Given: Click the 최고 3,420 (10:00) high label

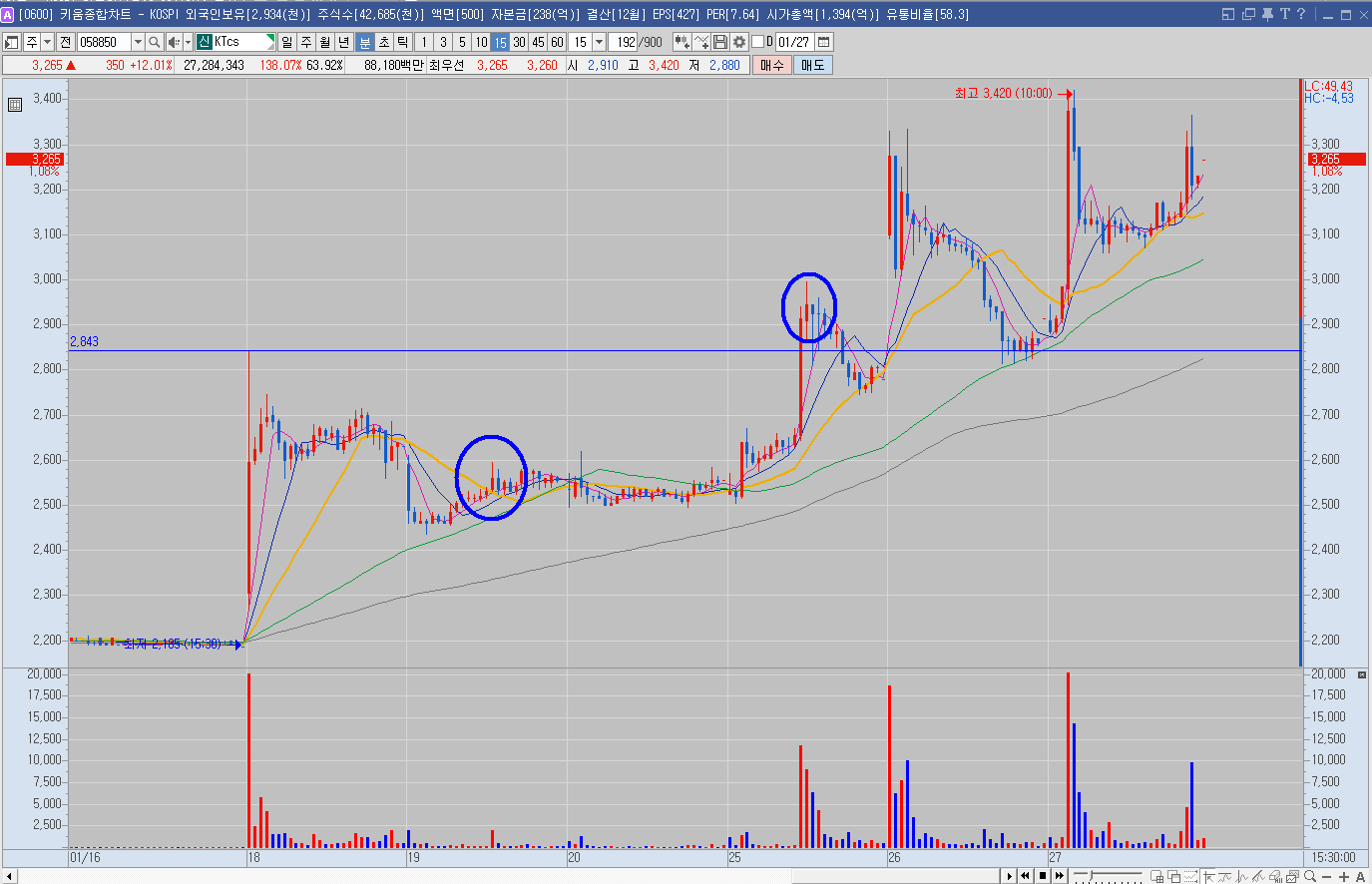Looking at the screenshot, I should pyautogui.click(x=1003, y=93).
